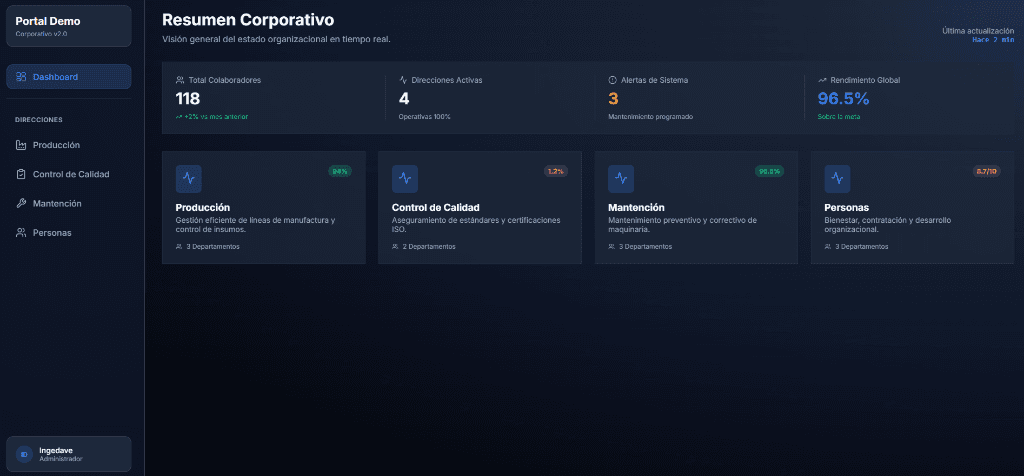The width and height of the screenshot is (1024, 476).
Task: Click the Alertas de Sistema warning icon
Action: pos(613,80)
